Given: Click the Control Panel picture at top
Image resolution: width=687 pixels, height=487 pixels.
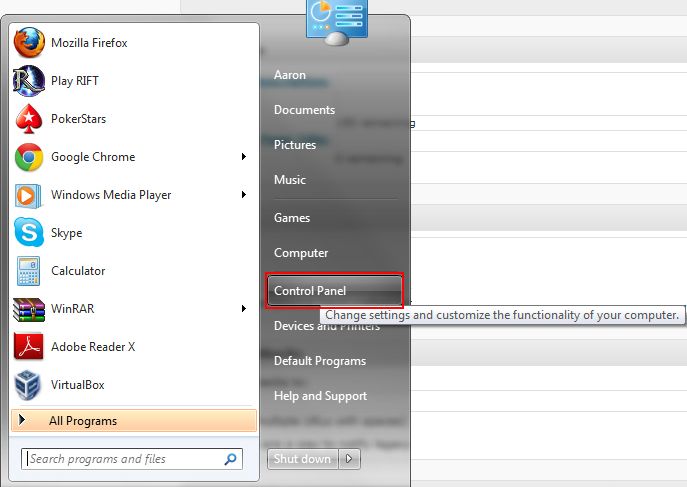Looking at the screenshot, I should click(337, 22).
